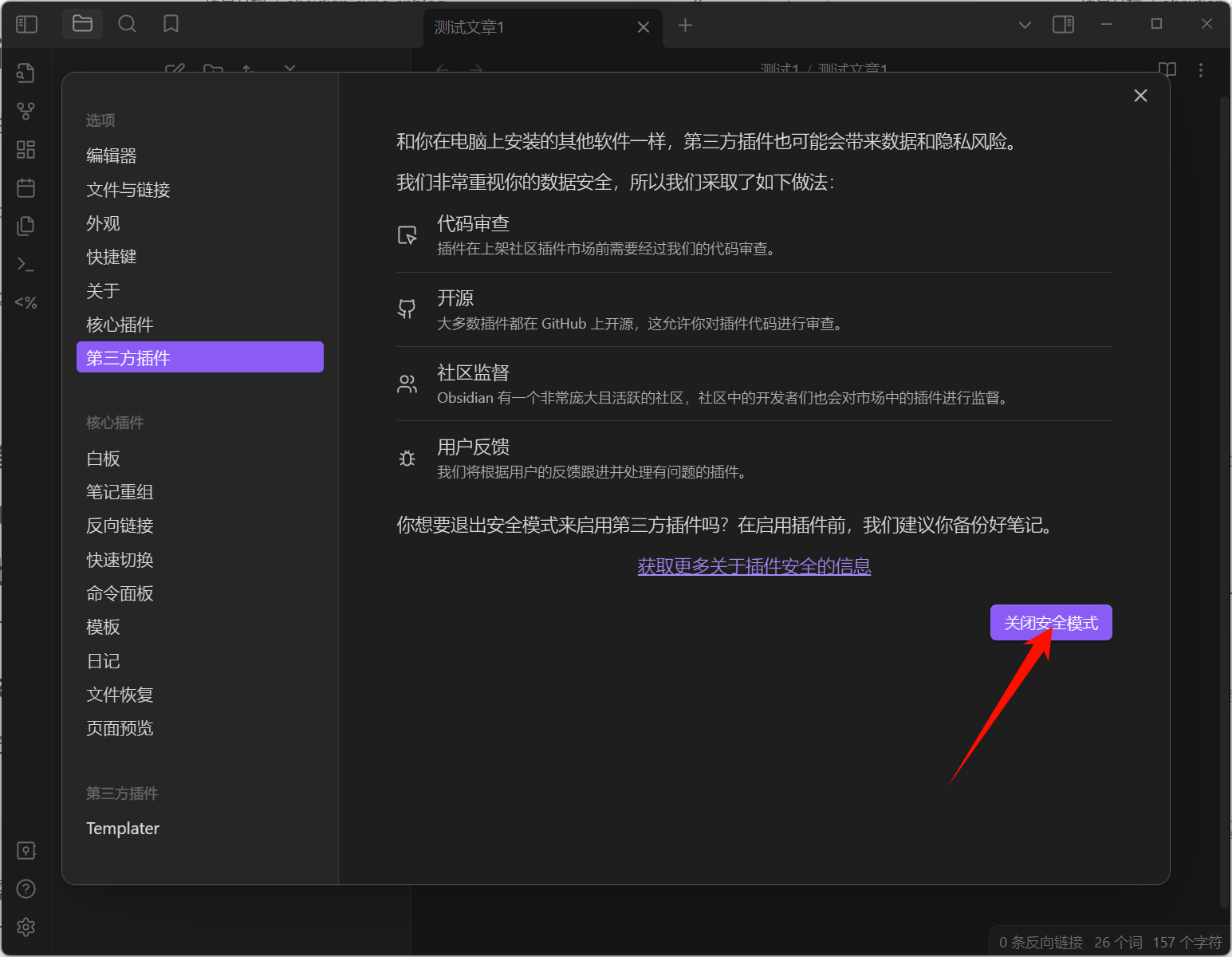Viewport: 1232px width, 957px height.
Task: Open today's daily note calendar icon
Action: (x=26, y=187)
